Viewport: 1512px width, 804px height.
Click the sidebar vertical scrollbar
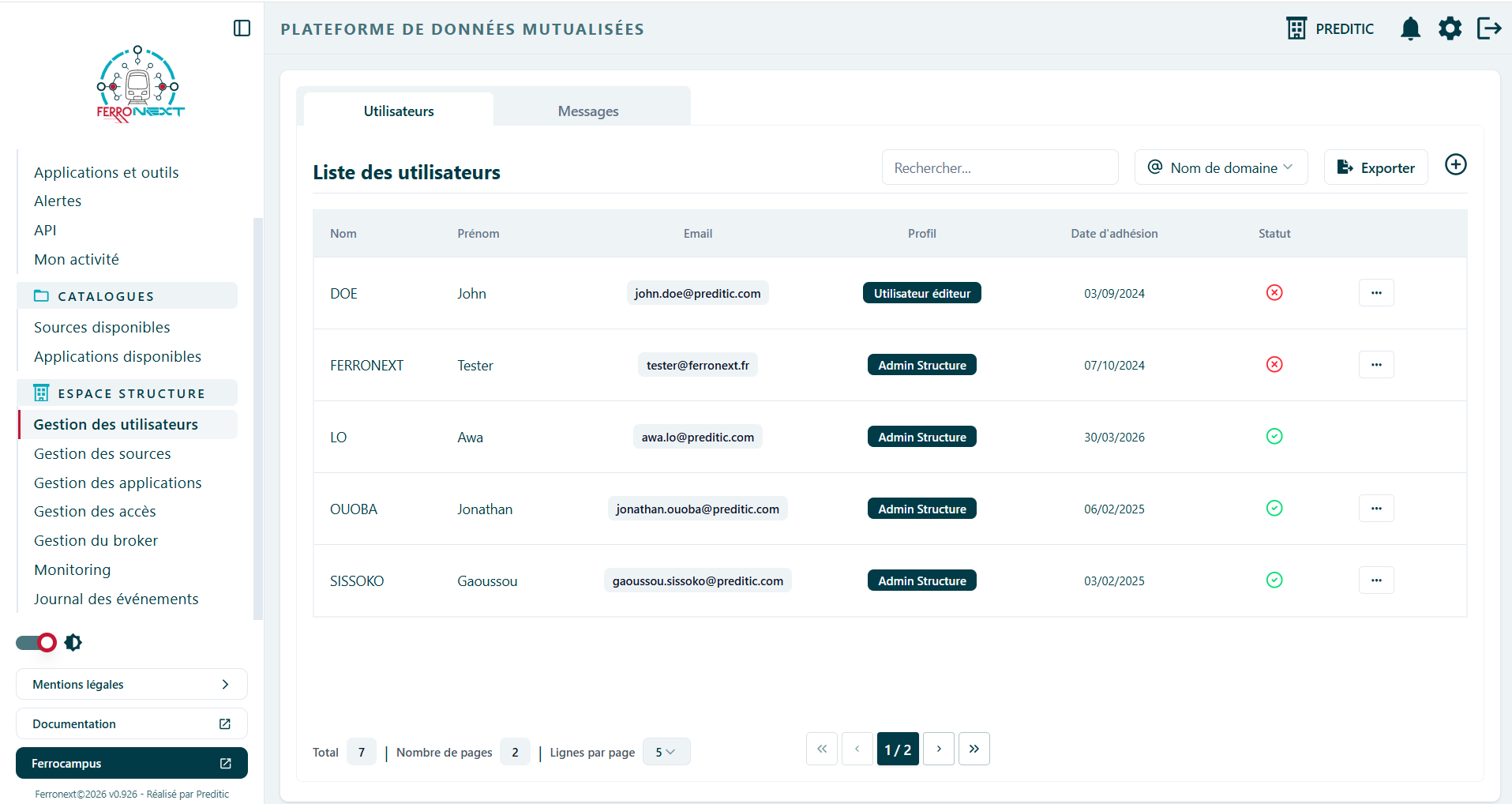[257, 419]
